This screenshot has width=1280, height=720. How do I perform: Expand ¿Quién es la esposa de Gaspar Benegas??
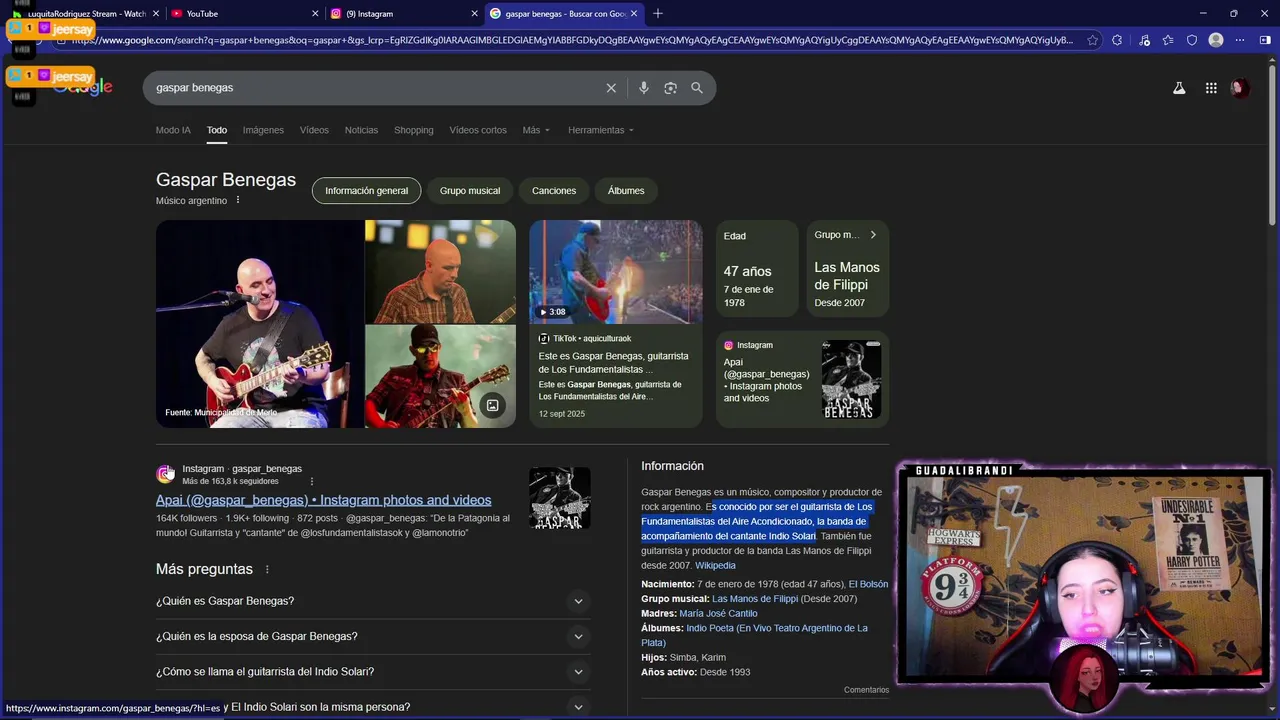(372, 636)
